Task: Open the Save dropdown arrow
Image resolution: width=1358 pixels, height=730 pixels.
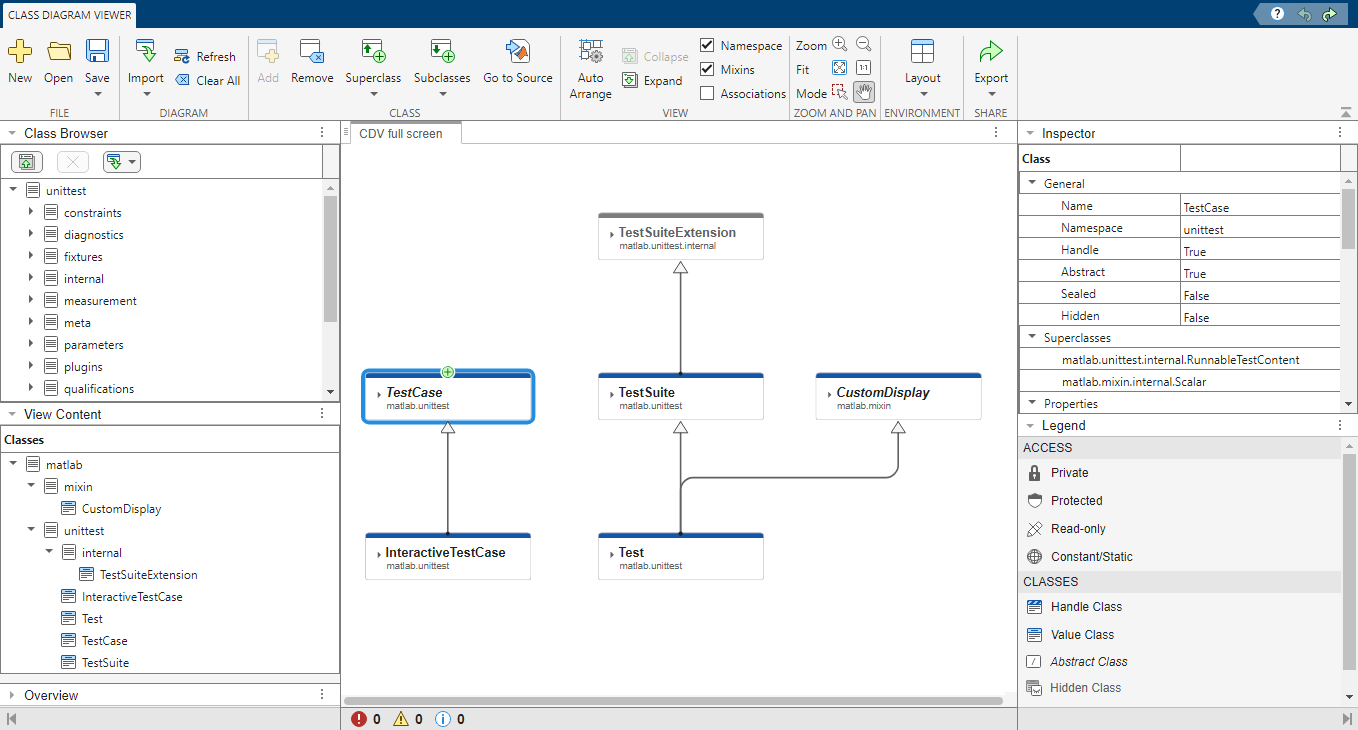Action: (x=97, y=94)
